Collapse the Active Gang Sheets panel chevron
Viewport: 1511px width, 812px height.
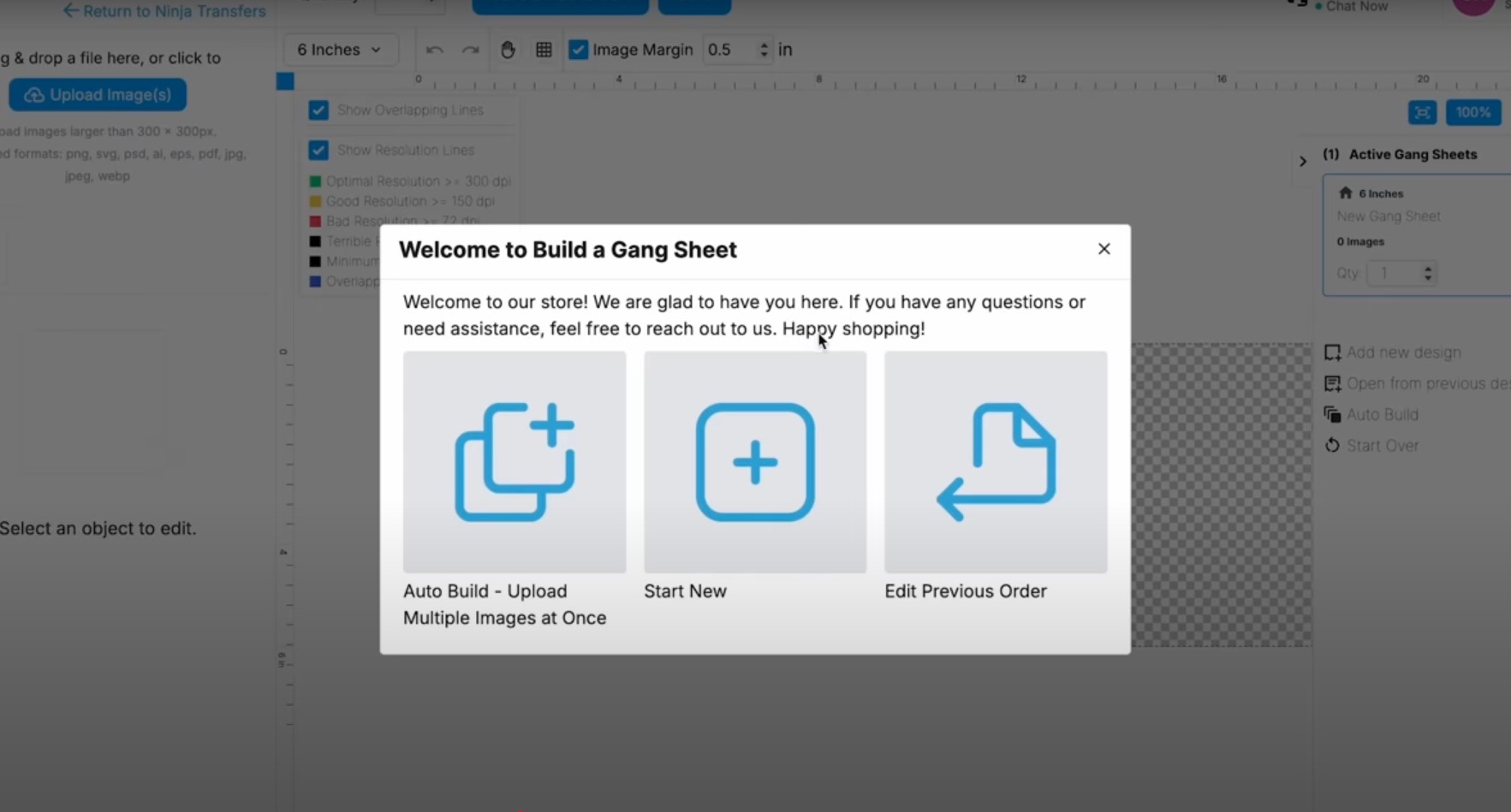click(x=1303, y=161)
